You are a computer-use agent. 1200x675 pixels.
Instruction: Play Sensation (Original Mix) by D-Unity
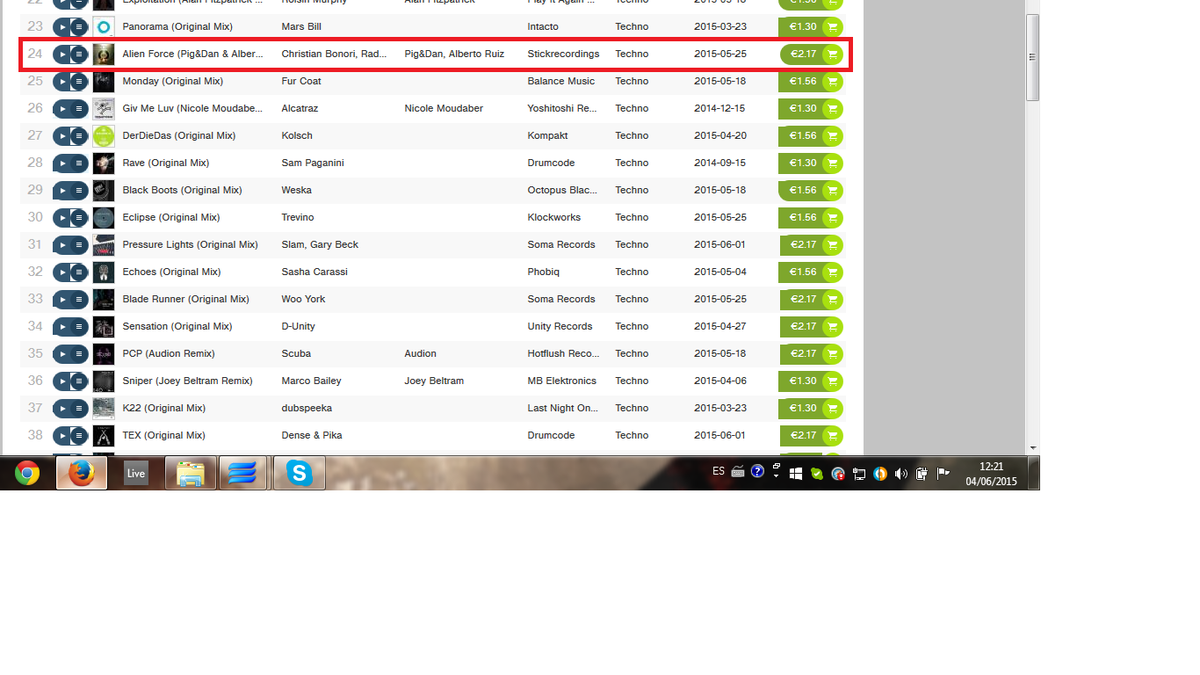(x=62, y=326)
